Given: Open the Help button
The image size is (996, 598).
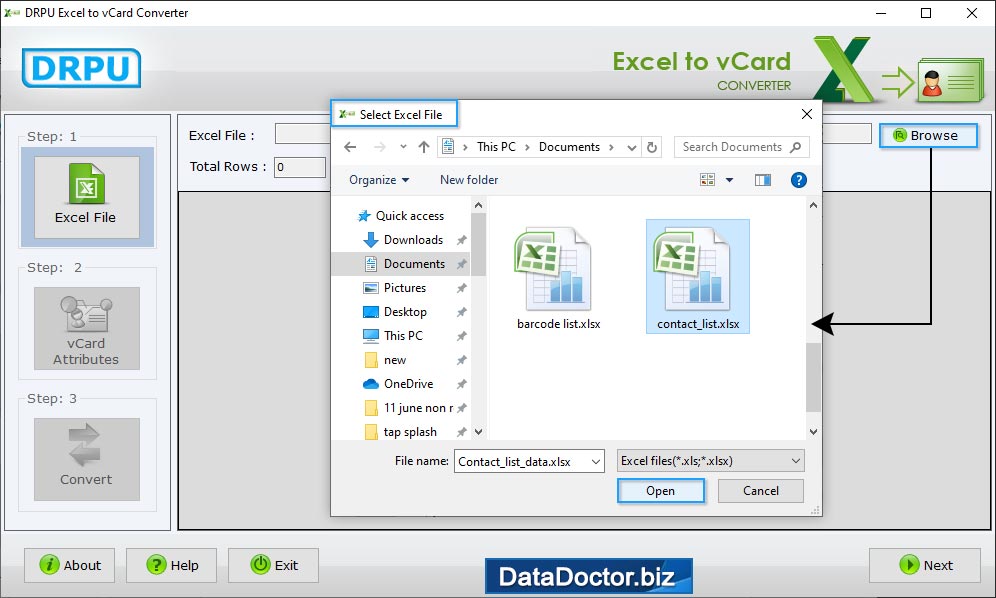Looking at the screenshot, I should tap(172, 565).
